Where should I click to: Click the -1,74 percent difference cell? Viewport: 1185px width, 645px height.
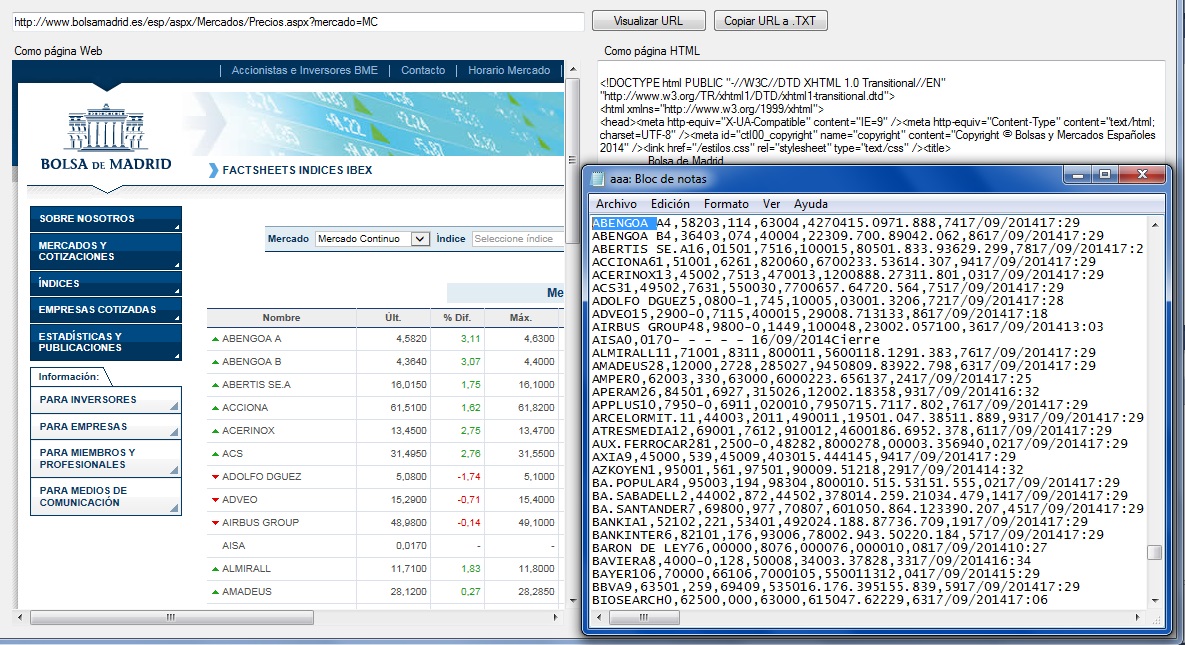(x=469, y=476)
